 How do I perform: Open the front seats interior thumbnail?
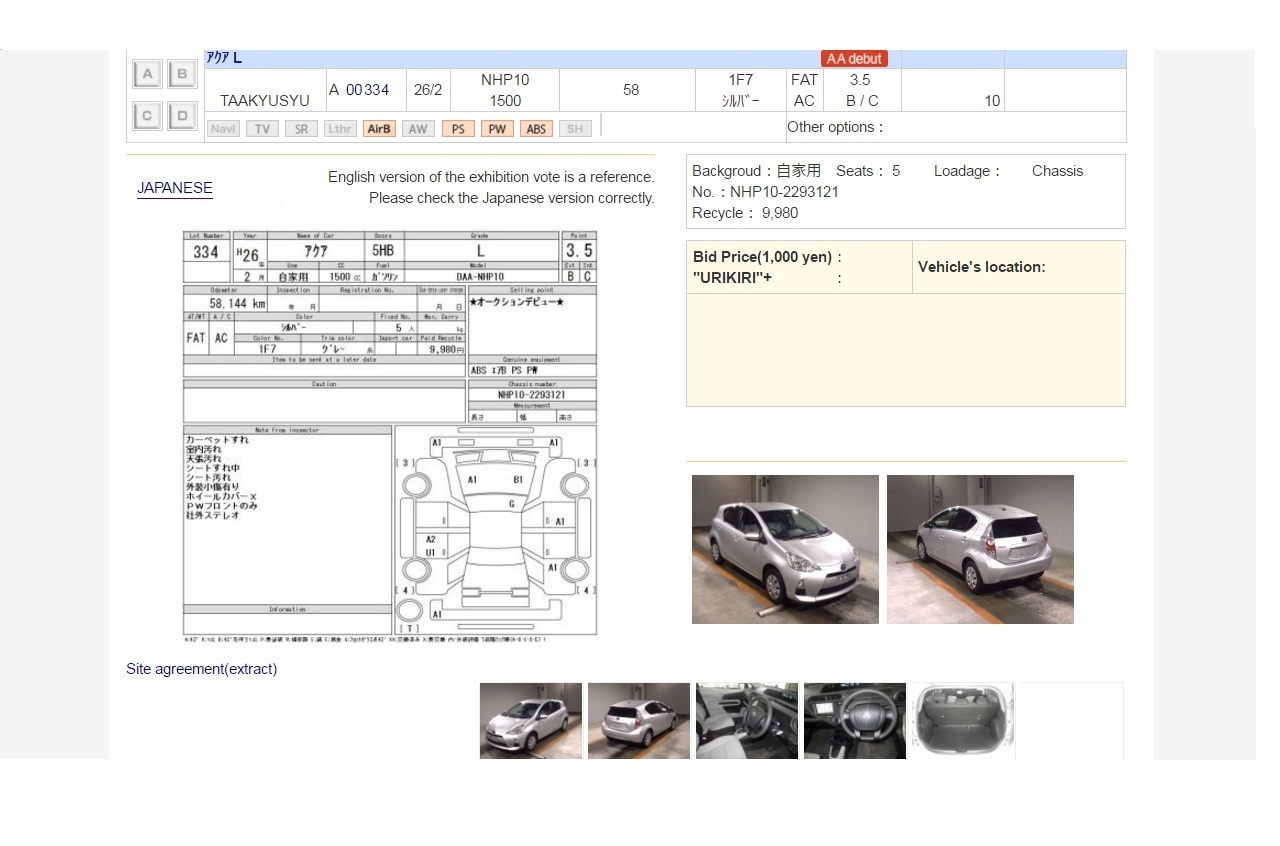pyautogui.click(x=747, y=721)
